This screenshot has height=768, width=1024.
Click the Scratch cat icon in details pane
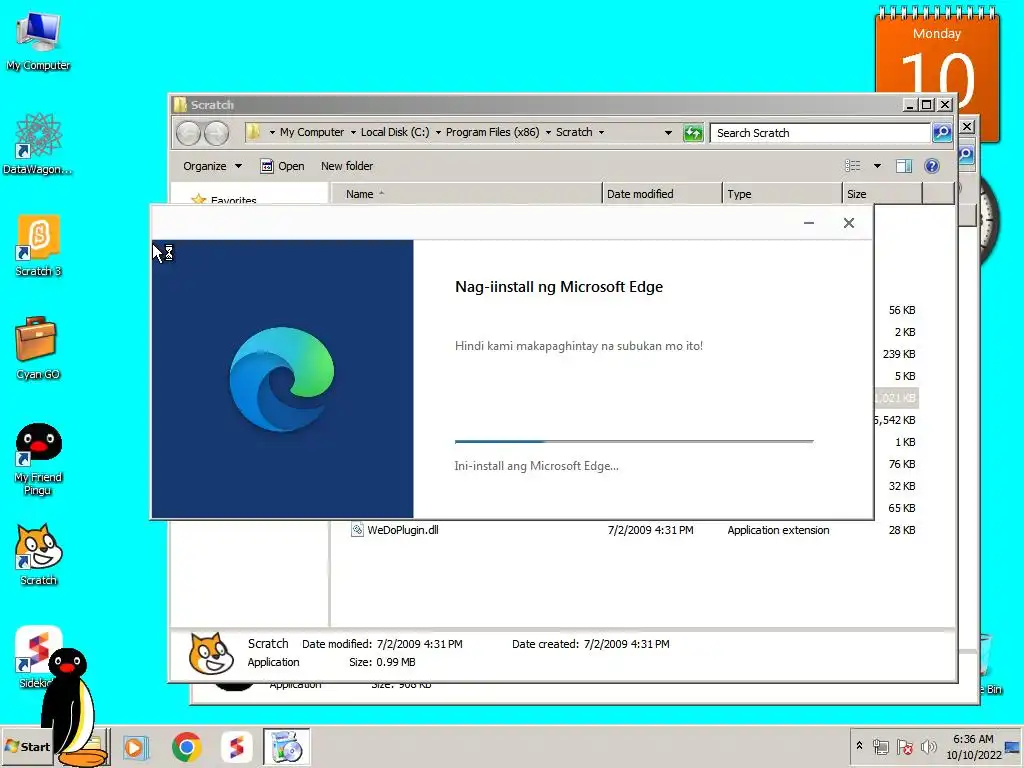click(210, 653)
